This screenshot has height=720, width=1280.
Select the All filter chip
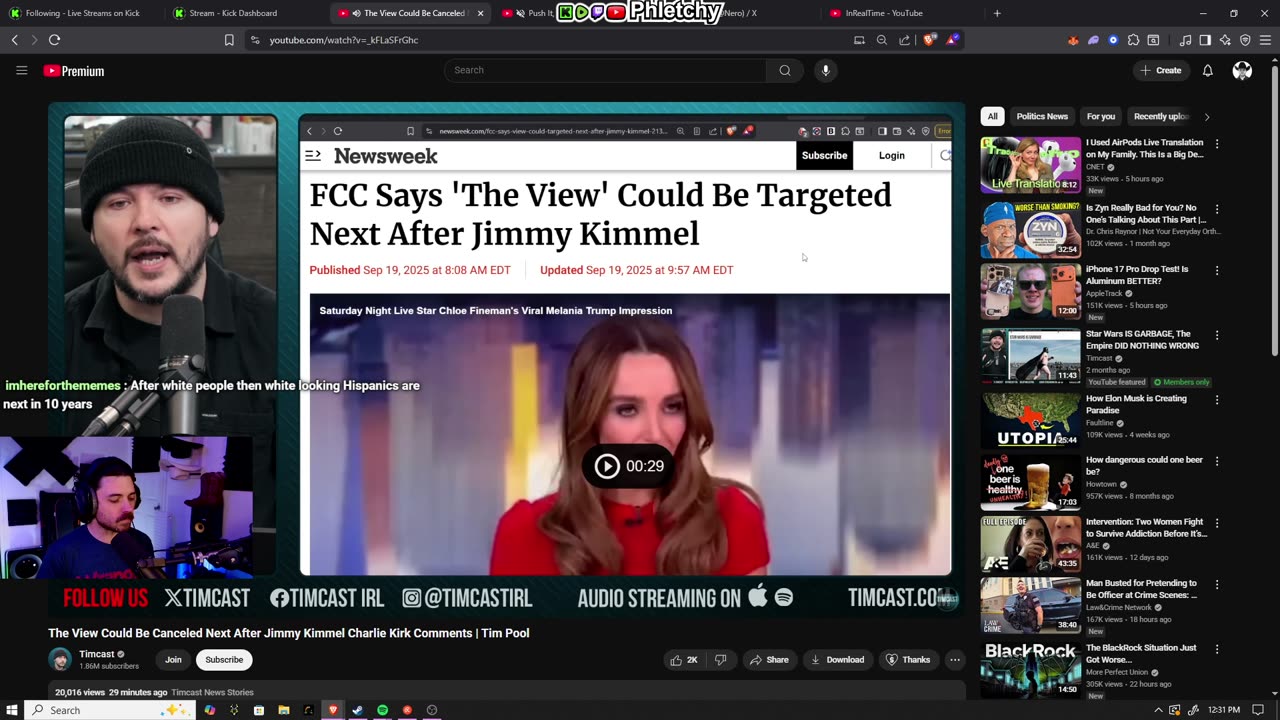click(x=992, y=116)
